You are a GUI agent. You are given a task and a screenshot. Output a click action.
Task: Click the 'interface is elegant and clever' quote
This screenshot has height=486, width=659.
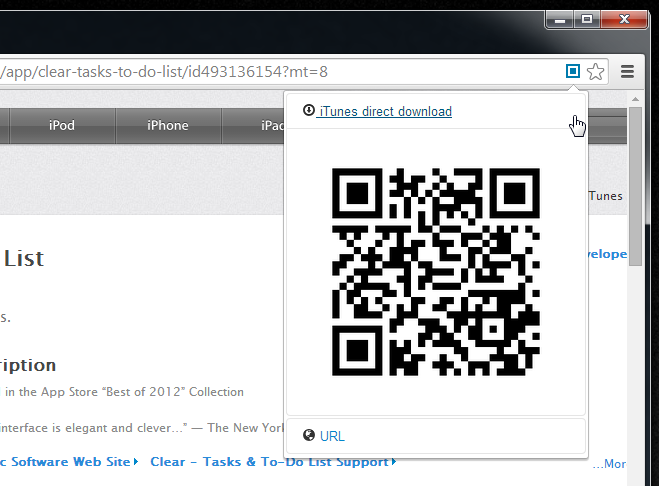pyautogui.click(x=94, y=428)
